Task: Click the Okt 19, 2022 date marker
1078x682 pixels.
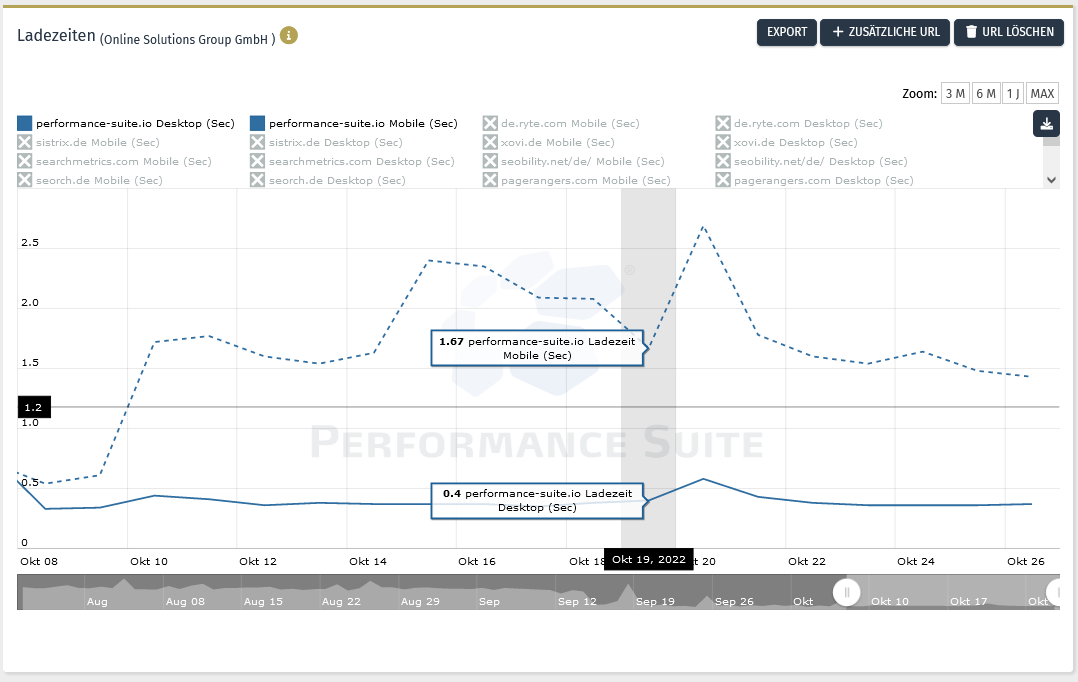Action: click(x=648, y=560)
